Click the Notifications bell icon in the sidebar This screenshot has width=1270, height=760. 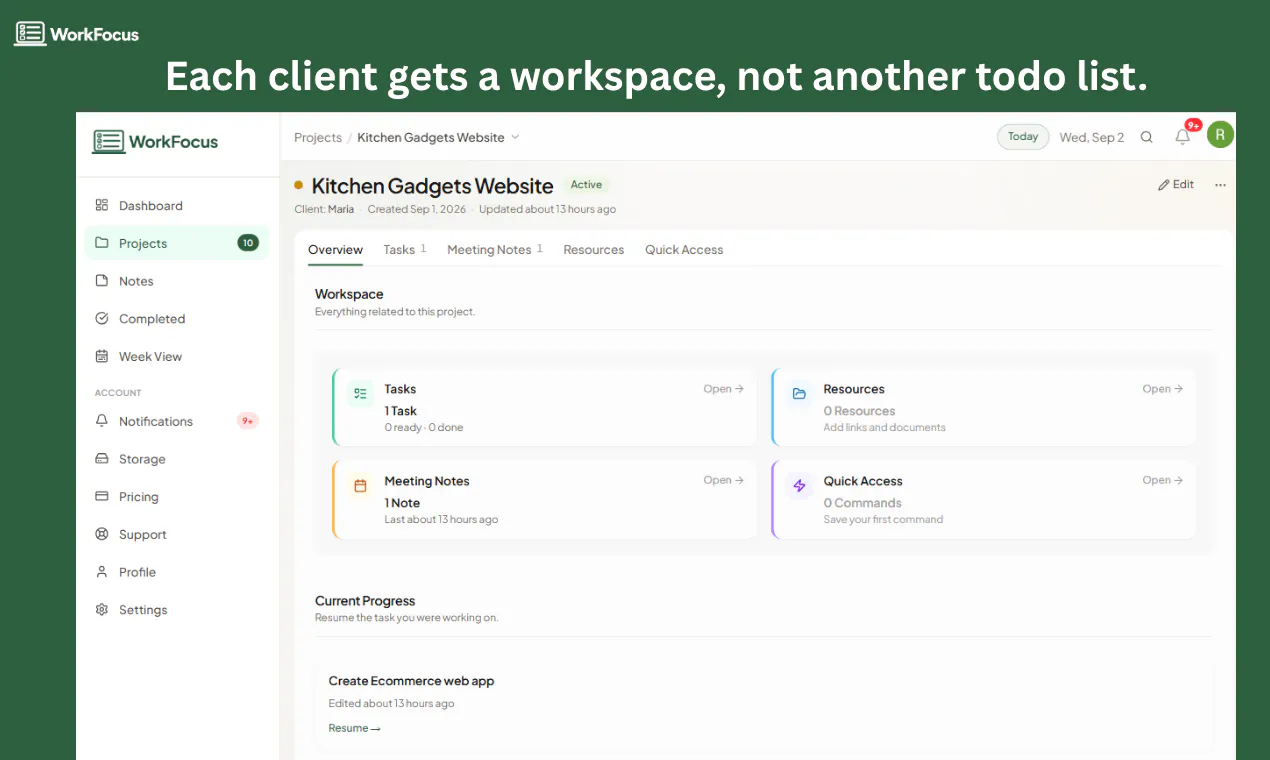101,421
